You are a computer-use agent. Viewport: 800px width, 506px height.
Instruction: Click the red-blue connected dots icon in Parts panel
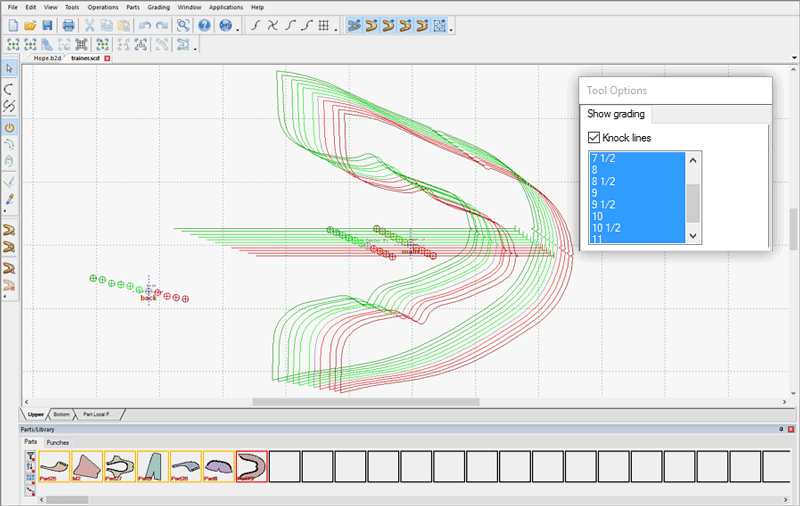point(31,491)
